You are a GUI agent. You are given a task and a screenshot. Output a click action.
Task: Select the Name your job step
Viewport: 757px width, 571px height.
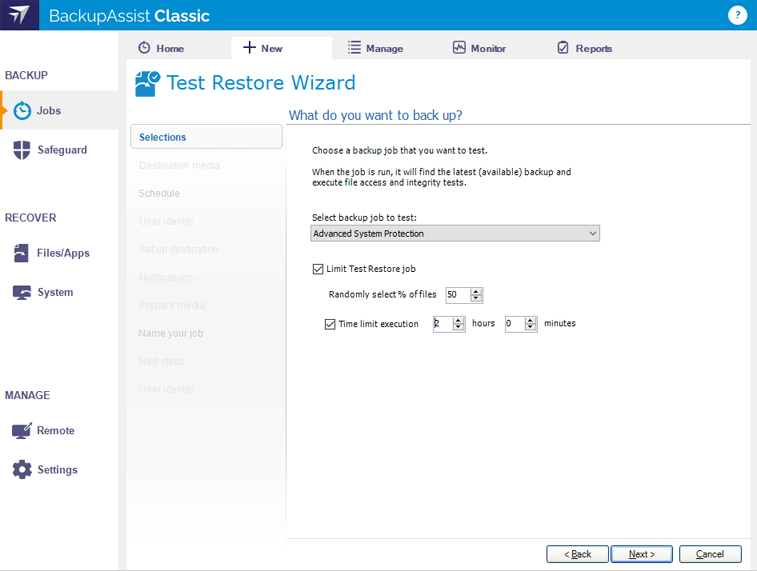[x=170, y=334]
